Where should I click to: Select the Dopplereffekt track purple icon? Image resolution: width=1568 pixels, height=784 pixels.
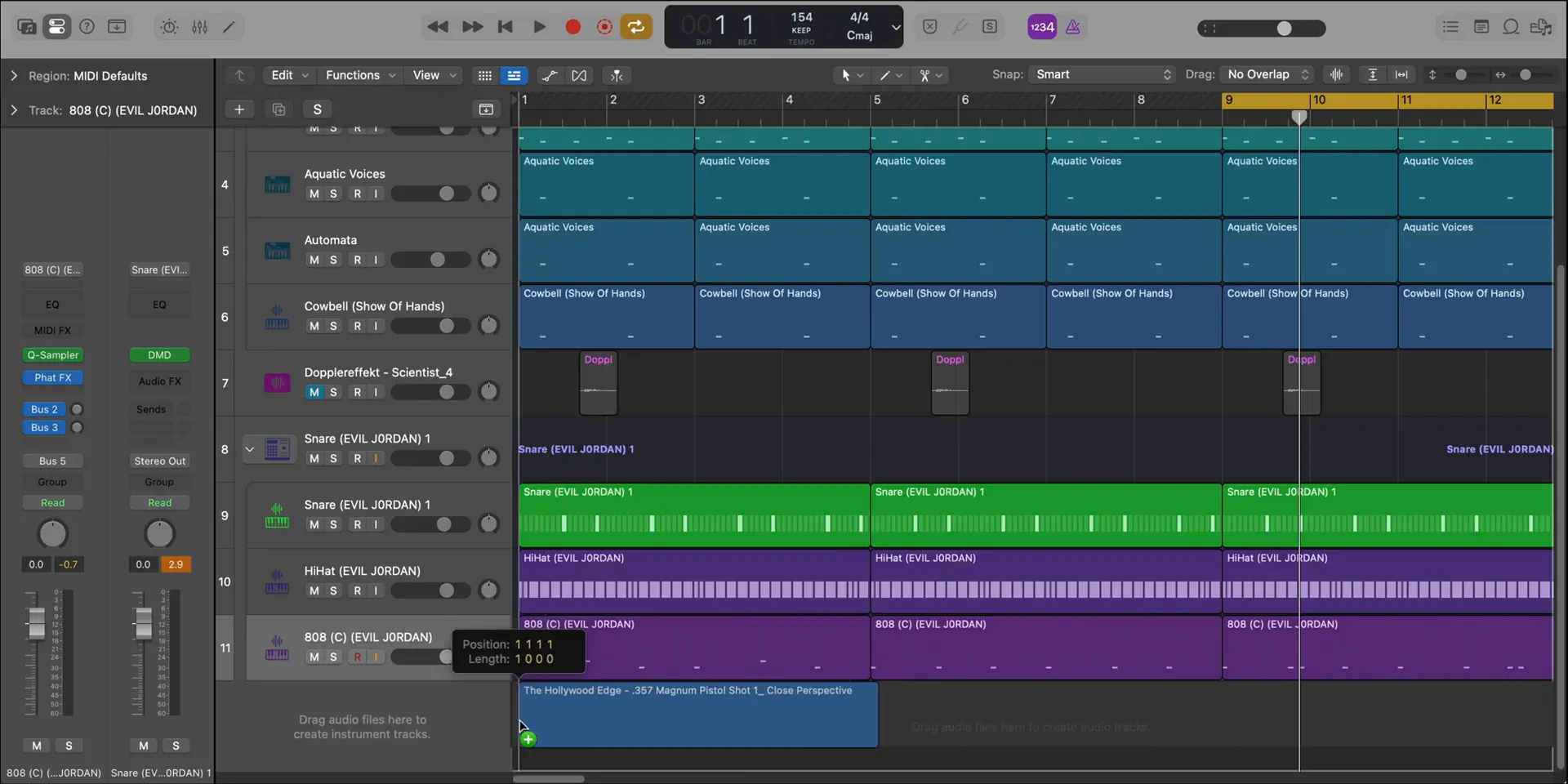[277, 382]
